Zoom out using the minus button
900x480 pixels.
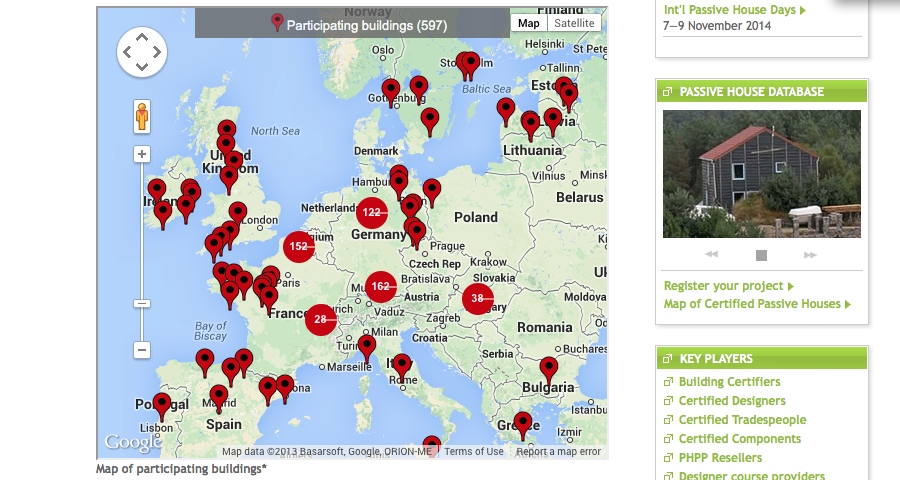click(x=142, y=350)
